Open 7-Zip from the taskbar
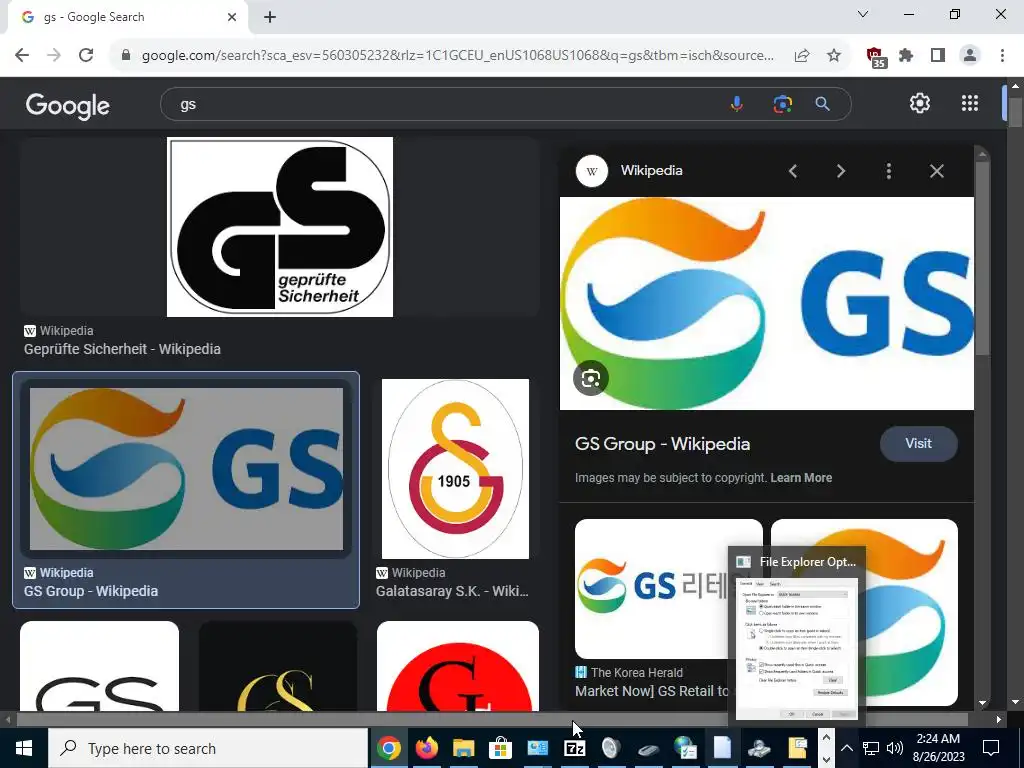 click(x=575, y=748)
